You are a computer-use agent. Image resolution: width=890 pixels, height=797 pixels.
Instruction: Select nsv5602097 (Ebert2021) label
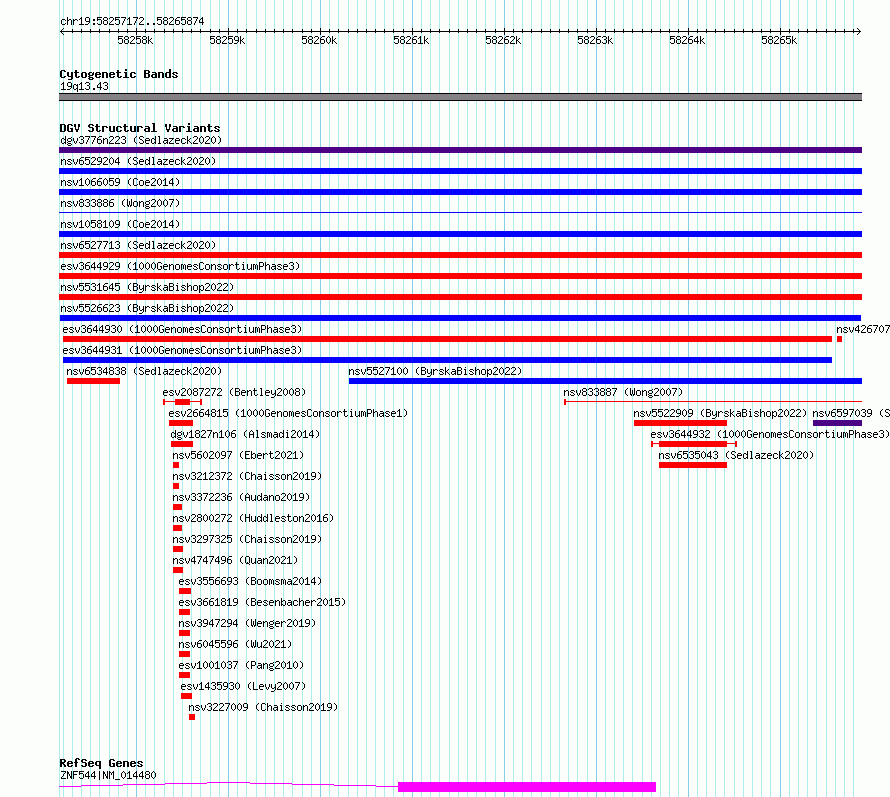[x=238, y=455]
